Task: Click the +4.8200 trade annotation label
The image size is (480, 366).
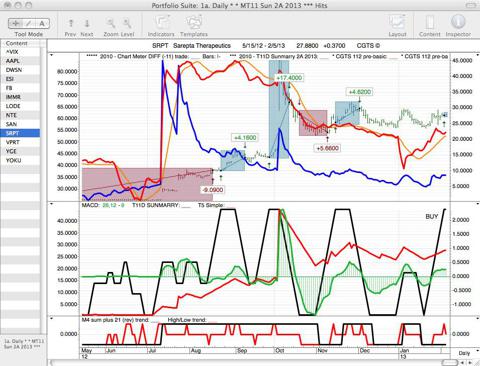Action: click(x=360, y=92)
